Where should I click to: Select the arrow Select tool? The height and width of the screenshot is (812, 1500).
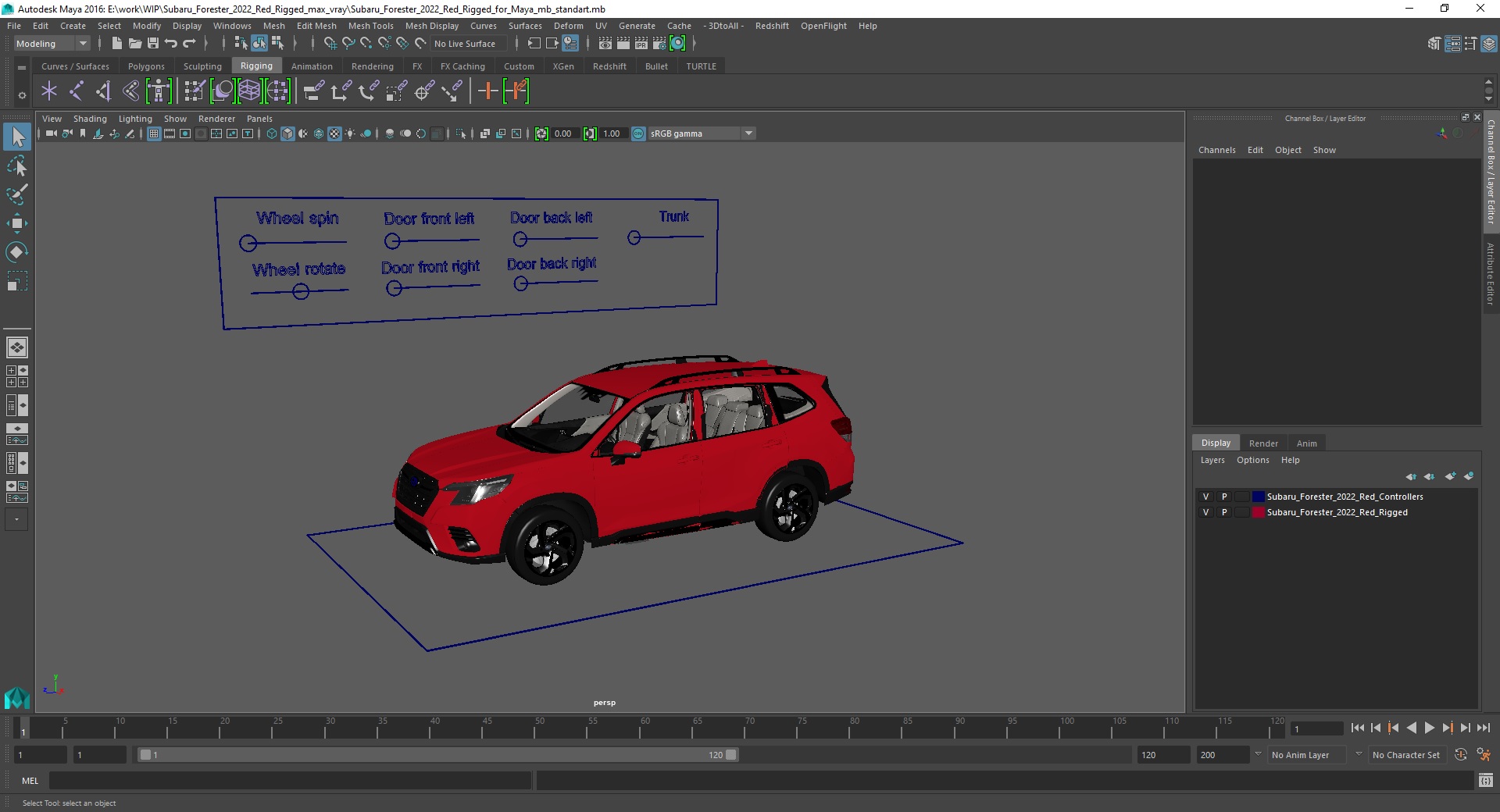point(17,137)
